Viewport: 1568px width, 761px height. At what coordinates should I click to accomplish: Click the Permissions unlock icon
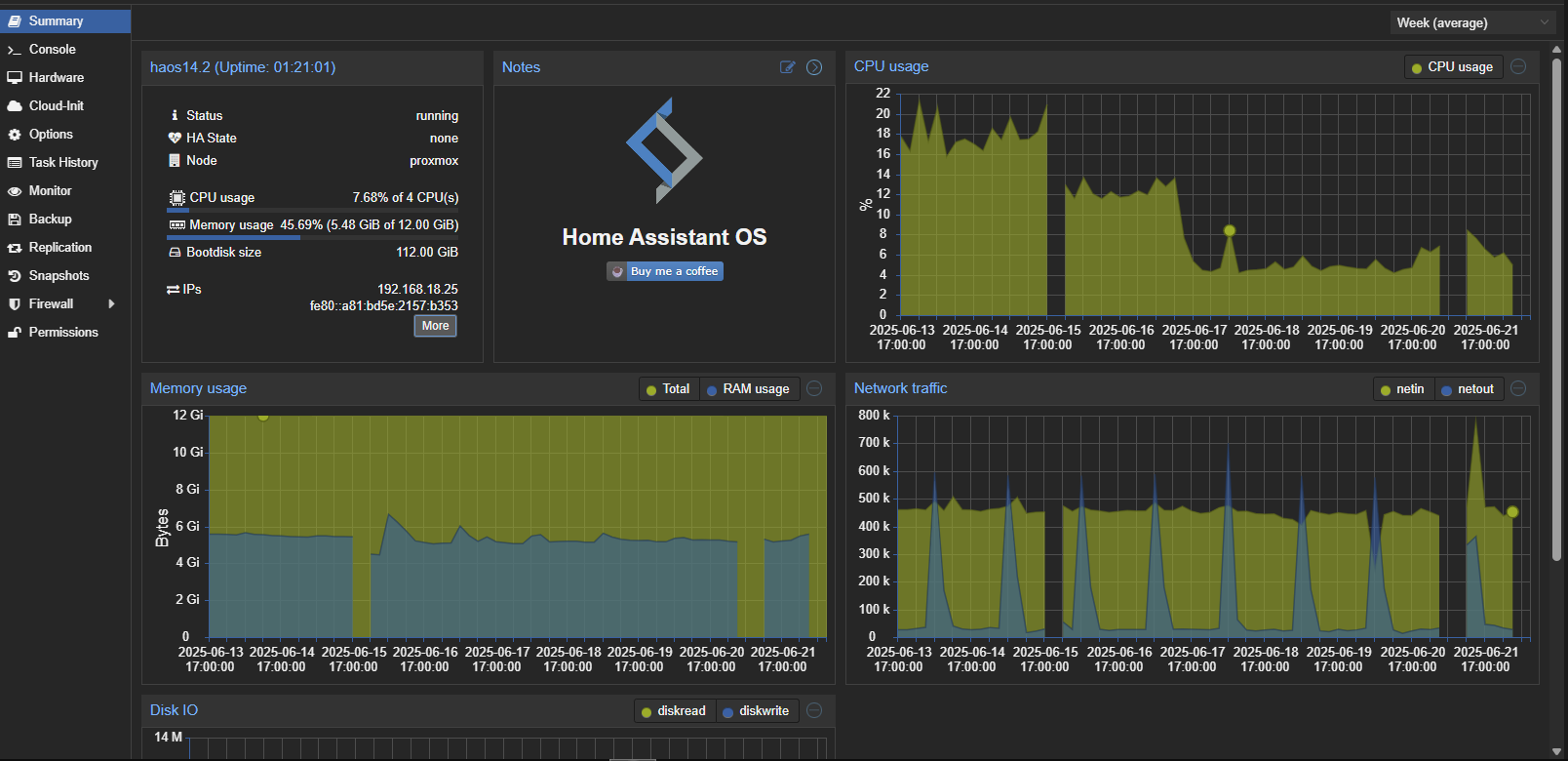point(15,333)
